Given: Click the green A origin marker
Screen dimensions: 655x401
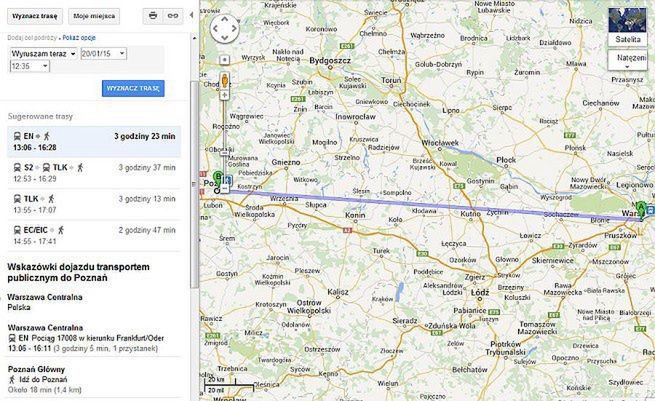Looking at the screenshot, I should point(640,209).
